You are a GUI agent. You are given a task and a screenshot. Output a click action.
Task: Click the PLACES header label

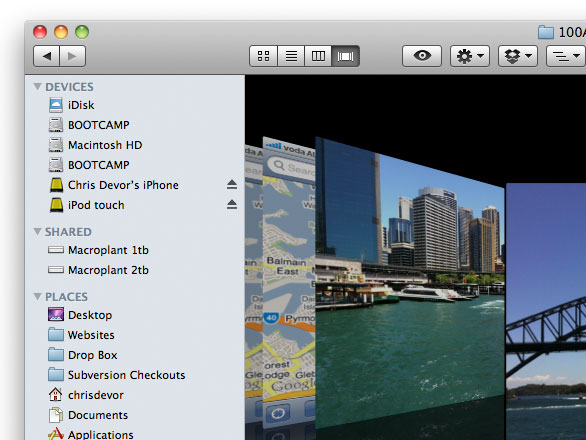coord(67,296)
